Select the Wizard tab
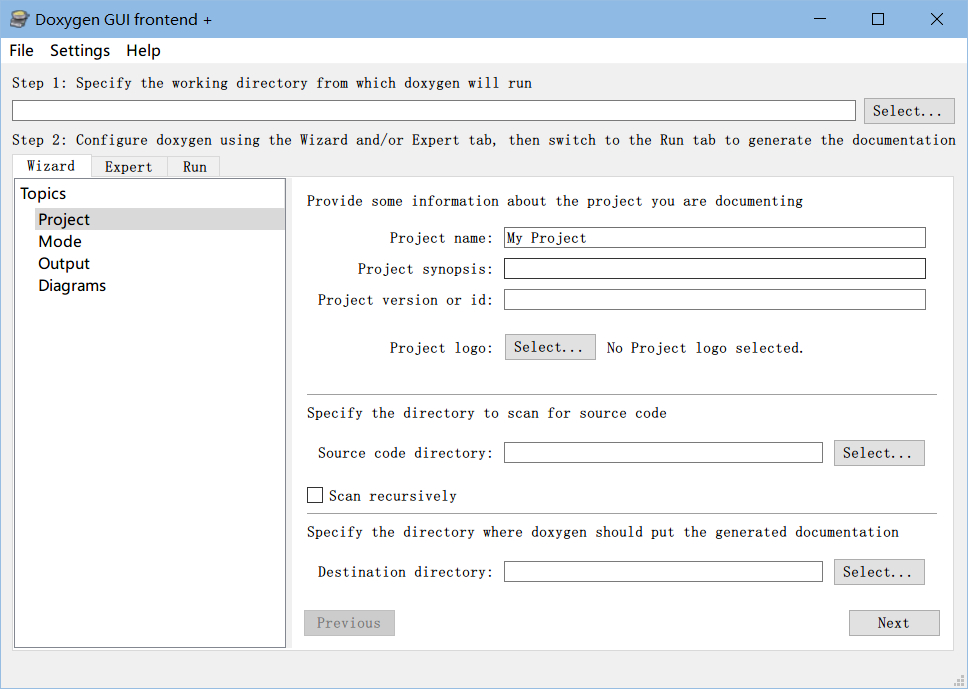This screenshot has width=968, height=689. 51,166
